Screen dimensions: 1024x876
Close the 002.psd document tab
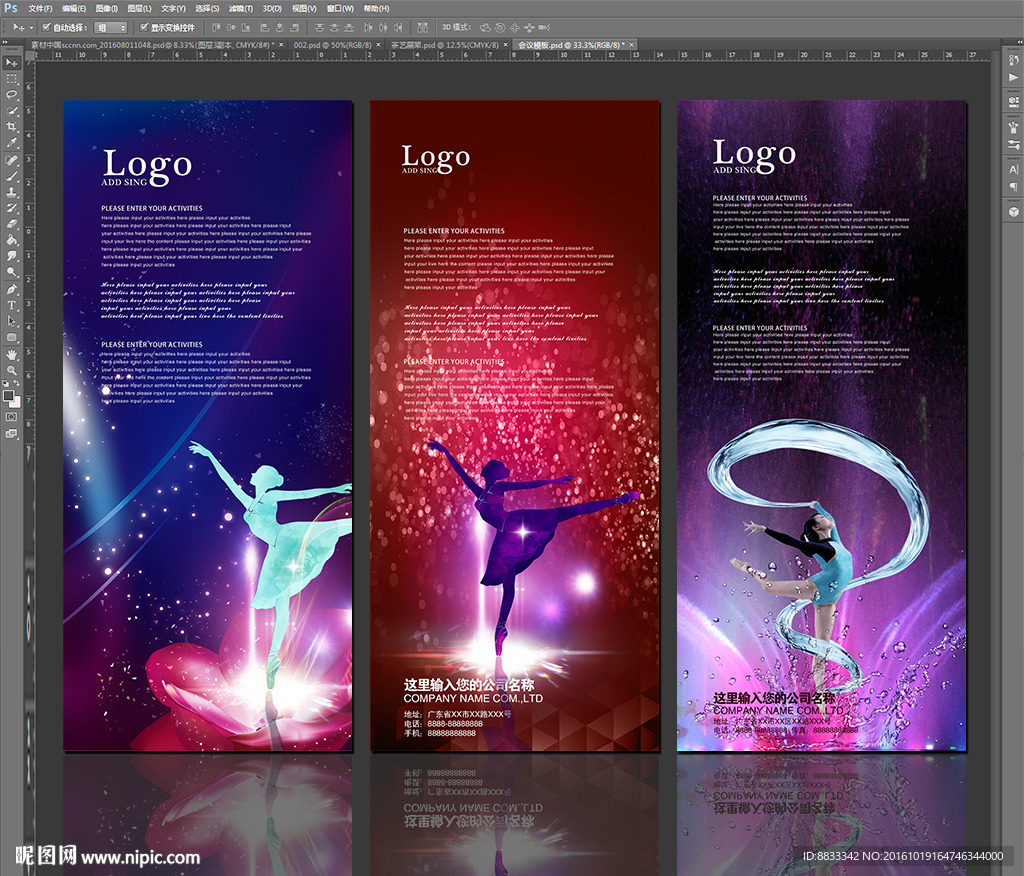378,45
